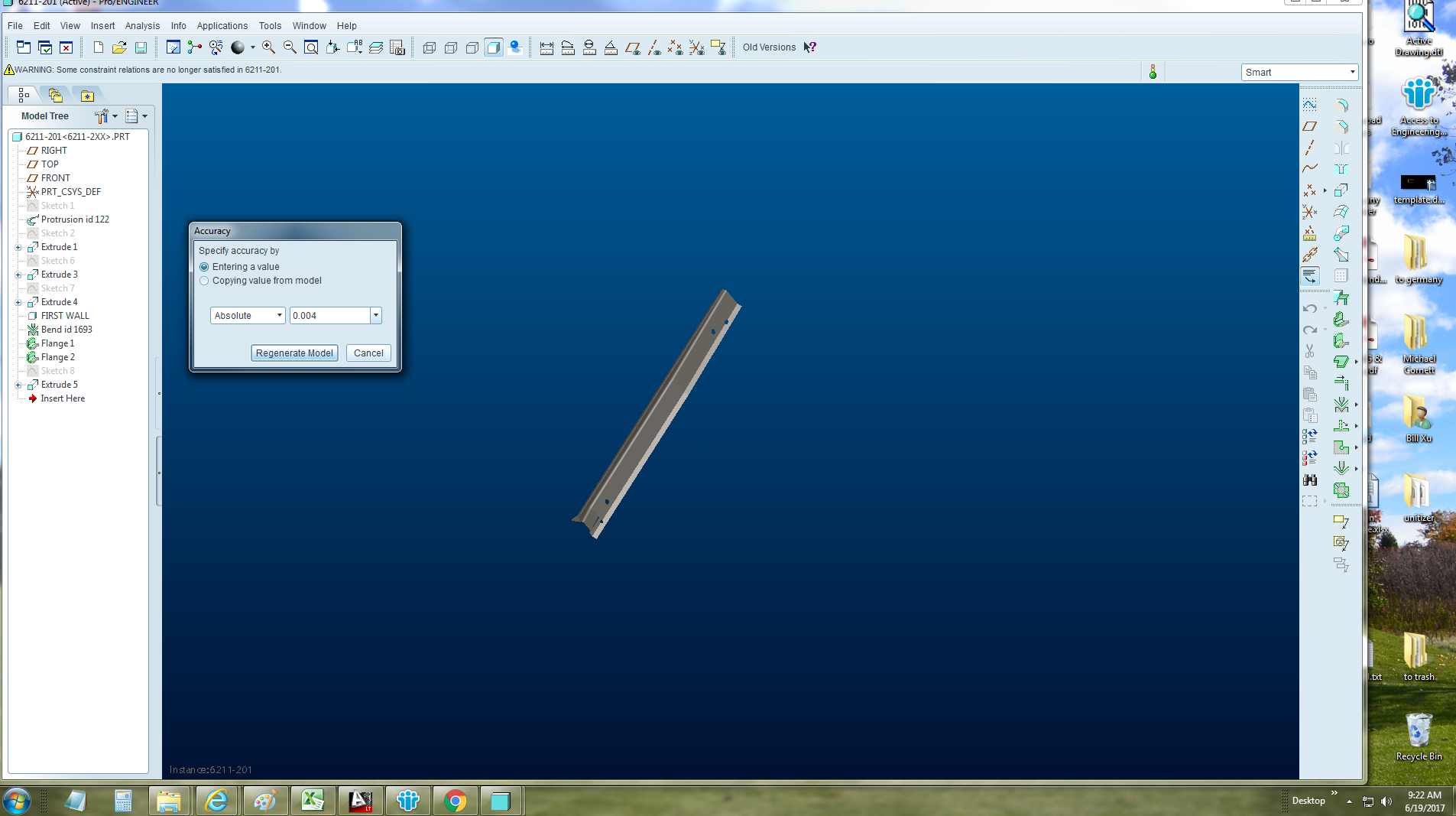Click the Layers icon in top toolbar

(x=376, y=47)
